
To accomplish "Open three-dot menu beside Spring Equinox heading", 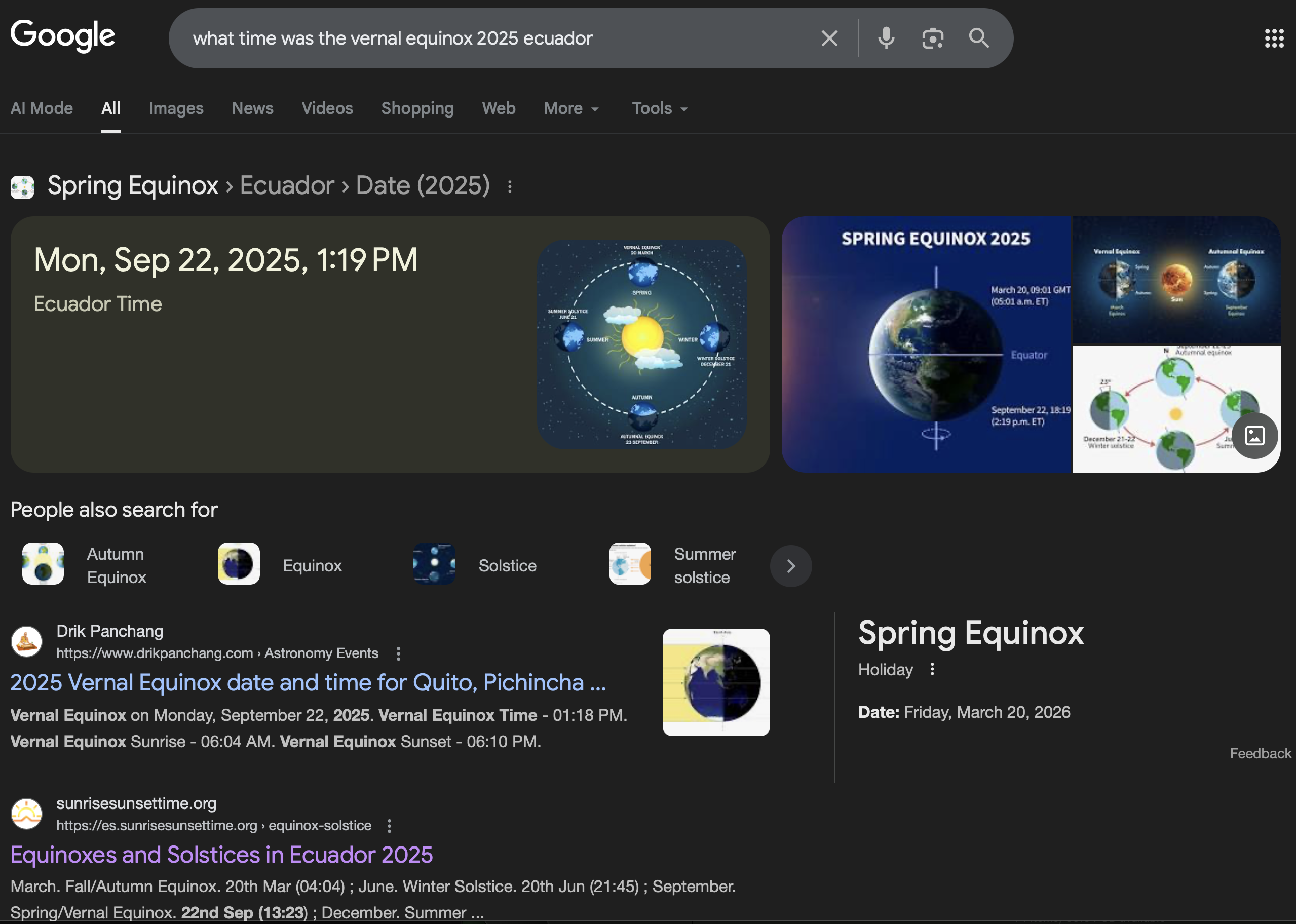I will (510, 186).
